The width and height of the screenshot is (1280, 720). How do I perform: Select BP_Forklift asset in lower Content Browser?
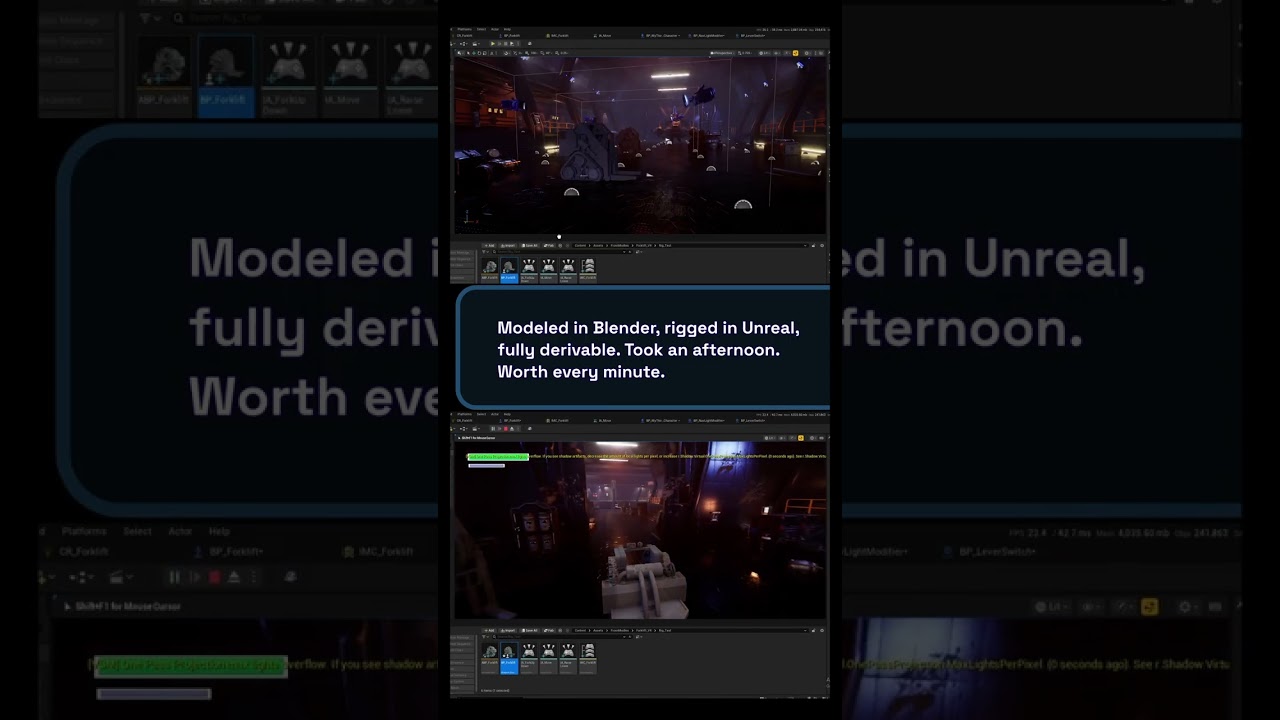[x=509, y=658]
